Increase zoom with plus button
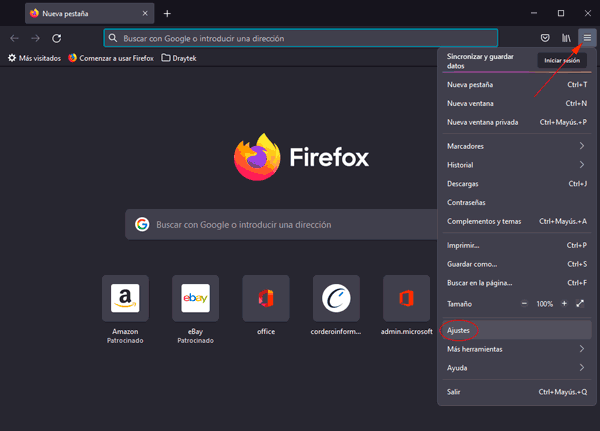Viewport: 600px width, 431px height. 564,304
